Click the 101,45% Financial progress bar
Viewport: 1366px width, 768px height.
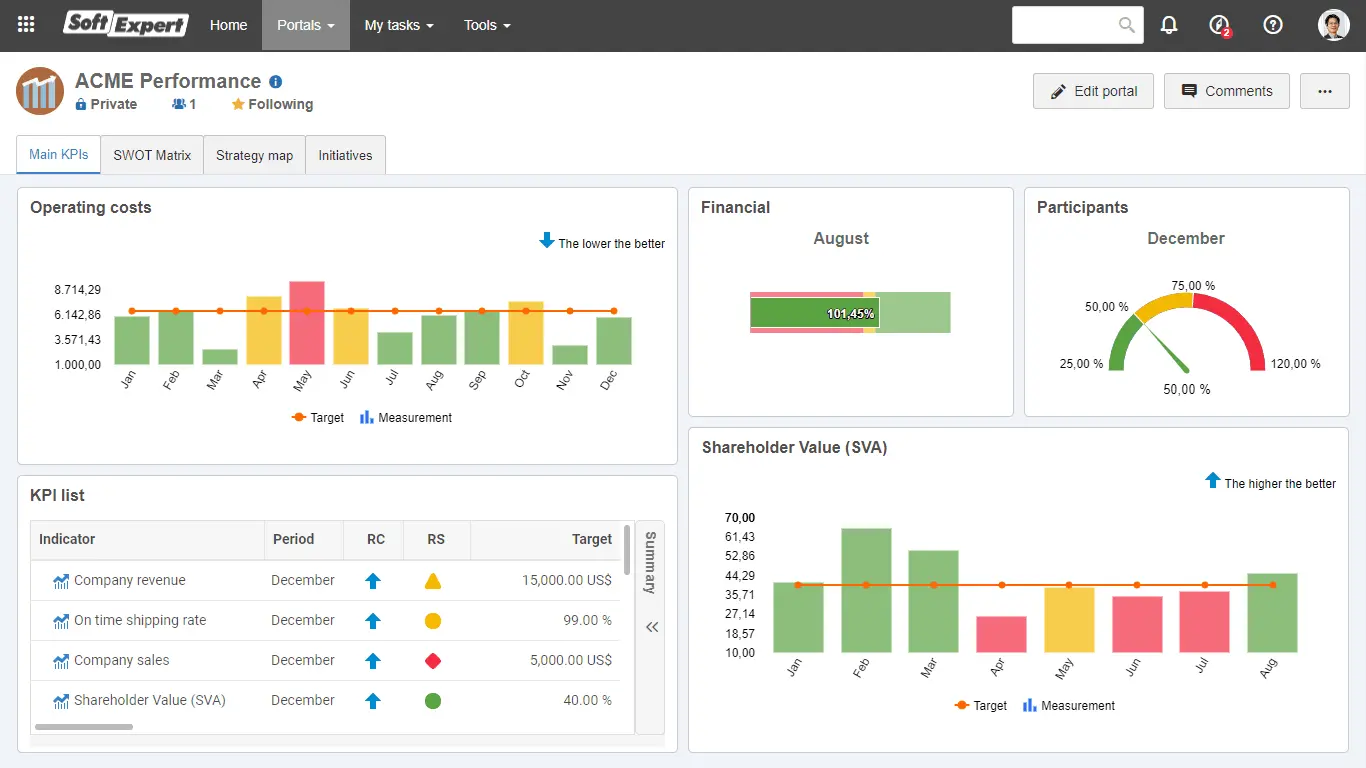(x=849, y=312)
